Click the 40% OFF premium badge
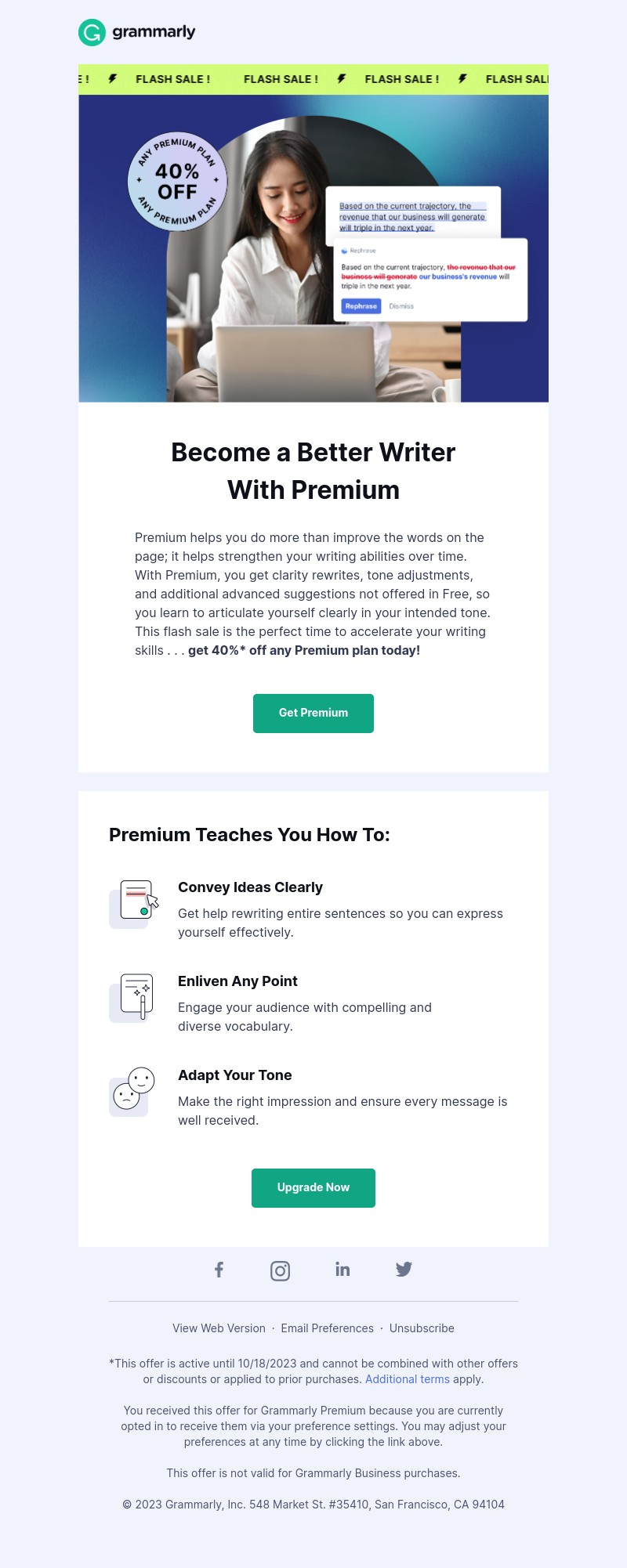 pos(178,182)
